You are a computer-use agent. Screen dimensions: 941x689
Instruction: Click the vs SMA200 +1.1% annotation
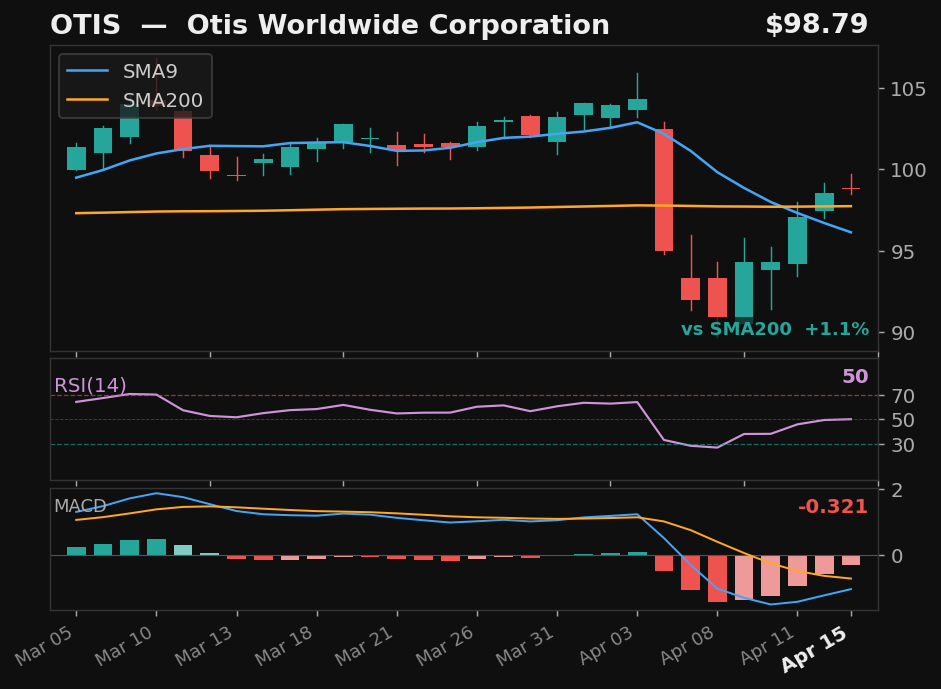775,329
